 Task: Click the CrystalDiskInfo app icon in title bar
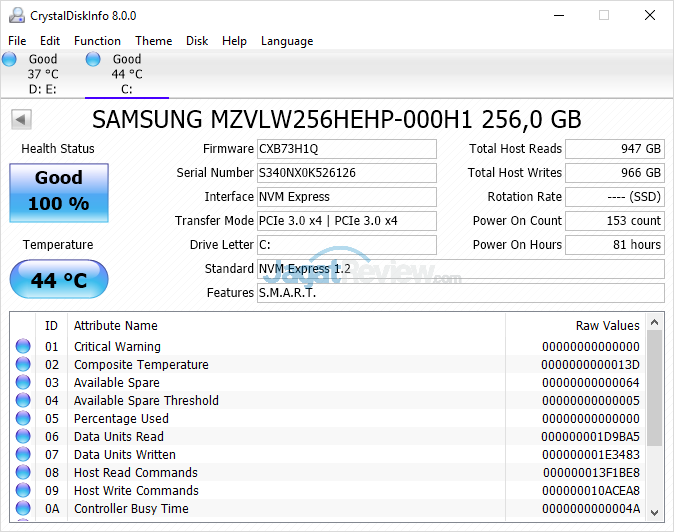pyautogui.click(x=14, y=16)
